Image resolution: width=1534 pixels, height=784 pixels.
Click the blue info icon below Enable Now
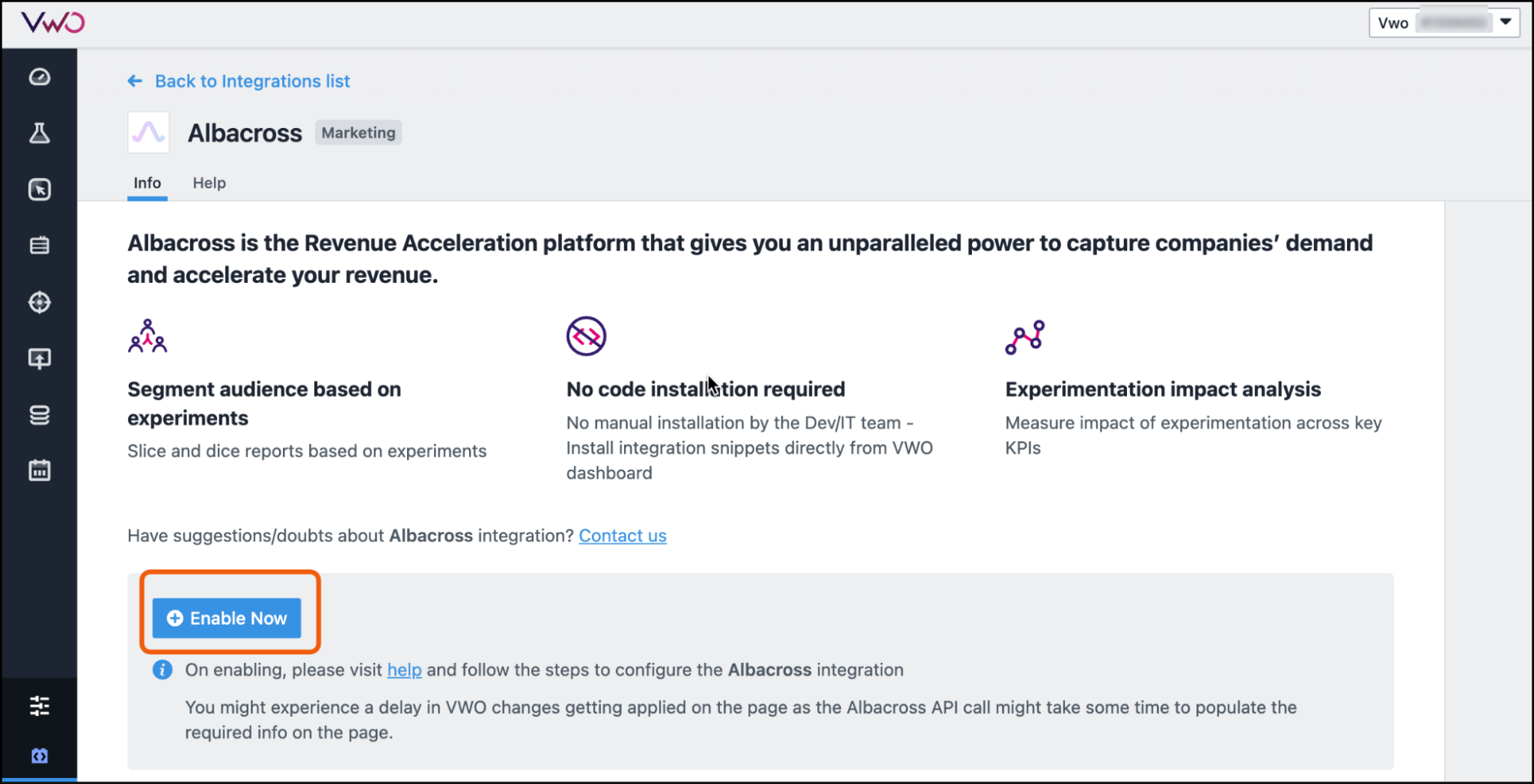163,670
